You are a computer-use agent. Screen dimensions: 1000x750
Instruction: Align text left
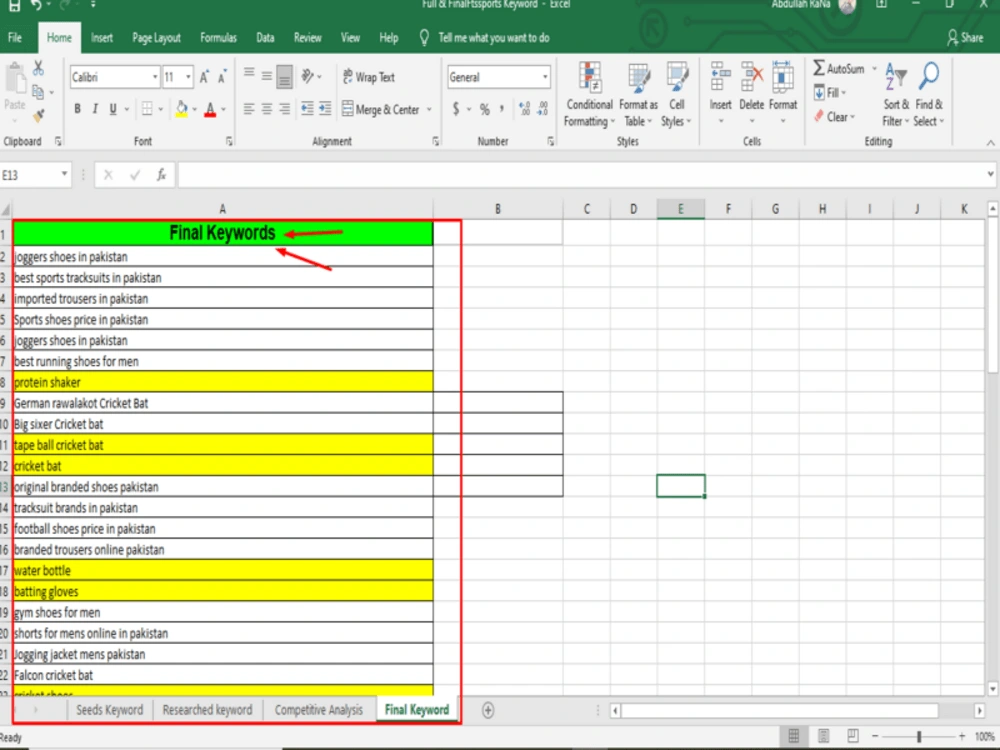(x=249, y=109)
